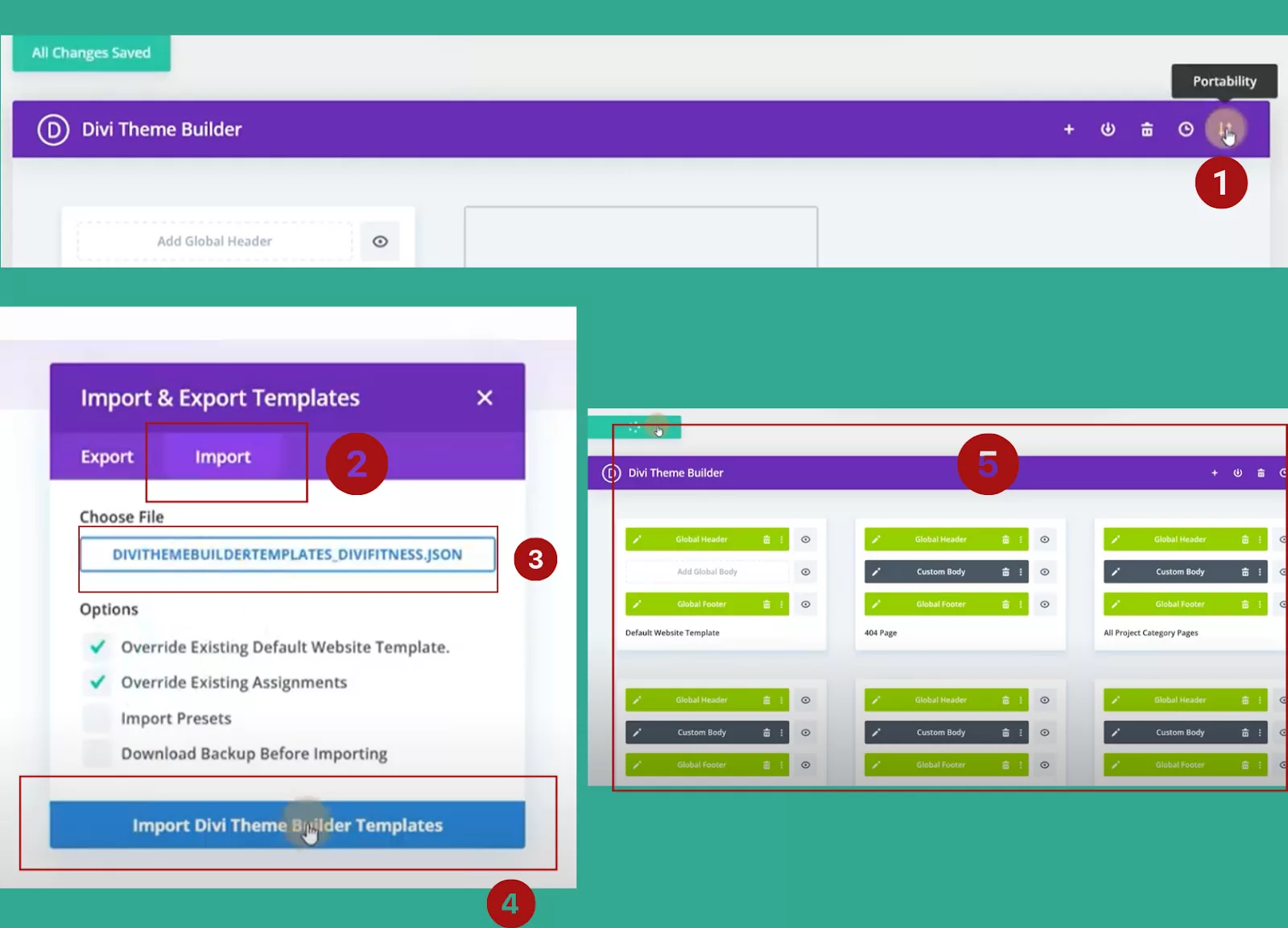Hide Global Footer in 404 Page card
Screen dimensions: 1288x928
coord(1044,604)
